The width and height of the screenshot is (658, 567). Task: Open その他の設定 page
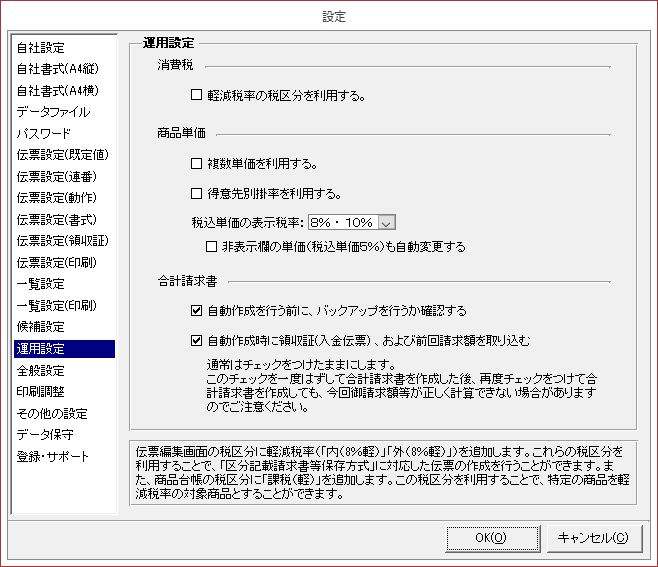click(x=52, y=413)
